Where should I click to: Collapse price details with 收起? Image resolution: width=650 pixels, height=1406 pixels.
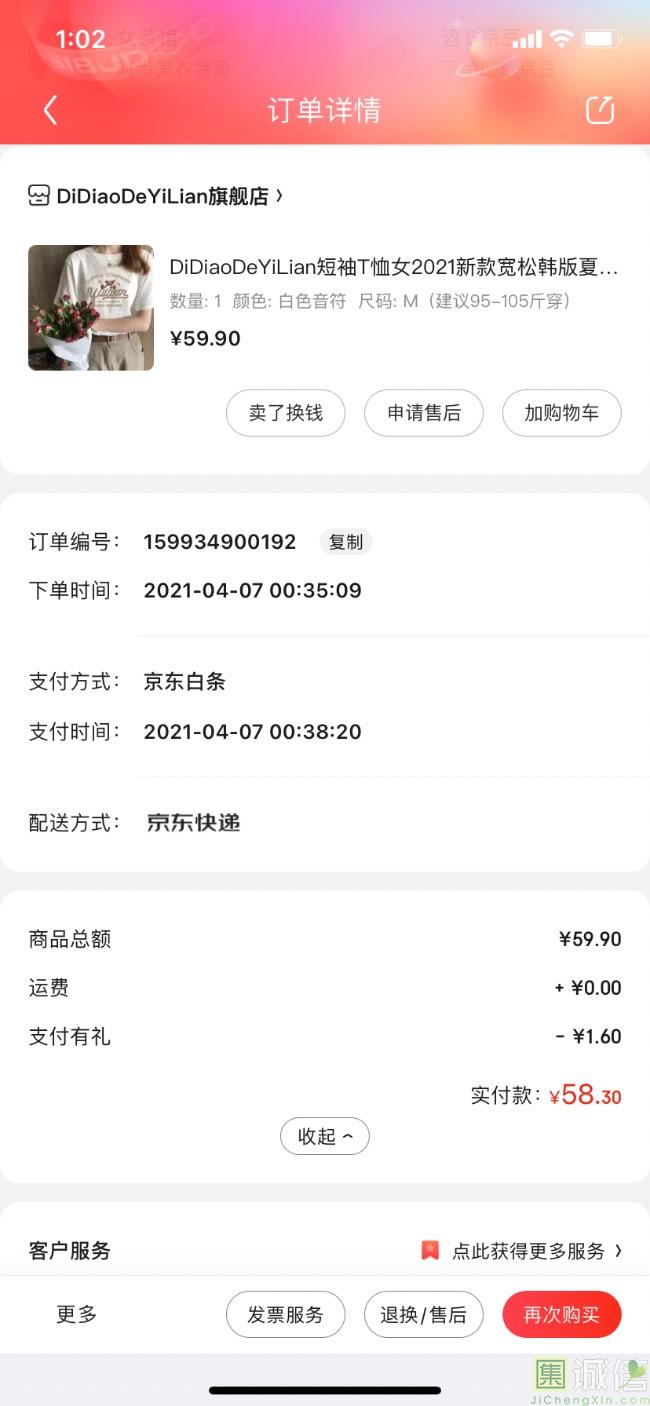(325, 1136)
